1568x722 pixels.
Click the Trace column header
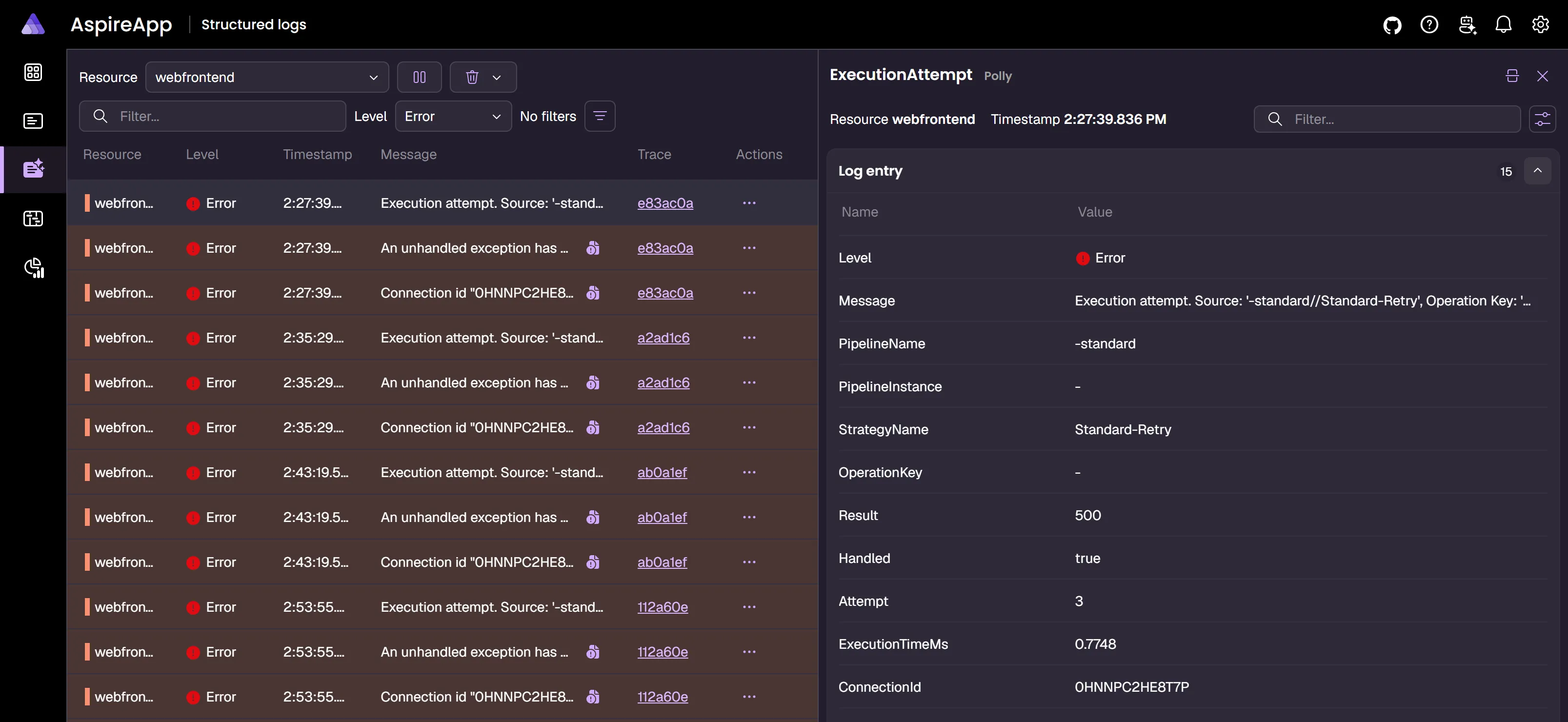pos(654,155)
